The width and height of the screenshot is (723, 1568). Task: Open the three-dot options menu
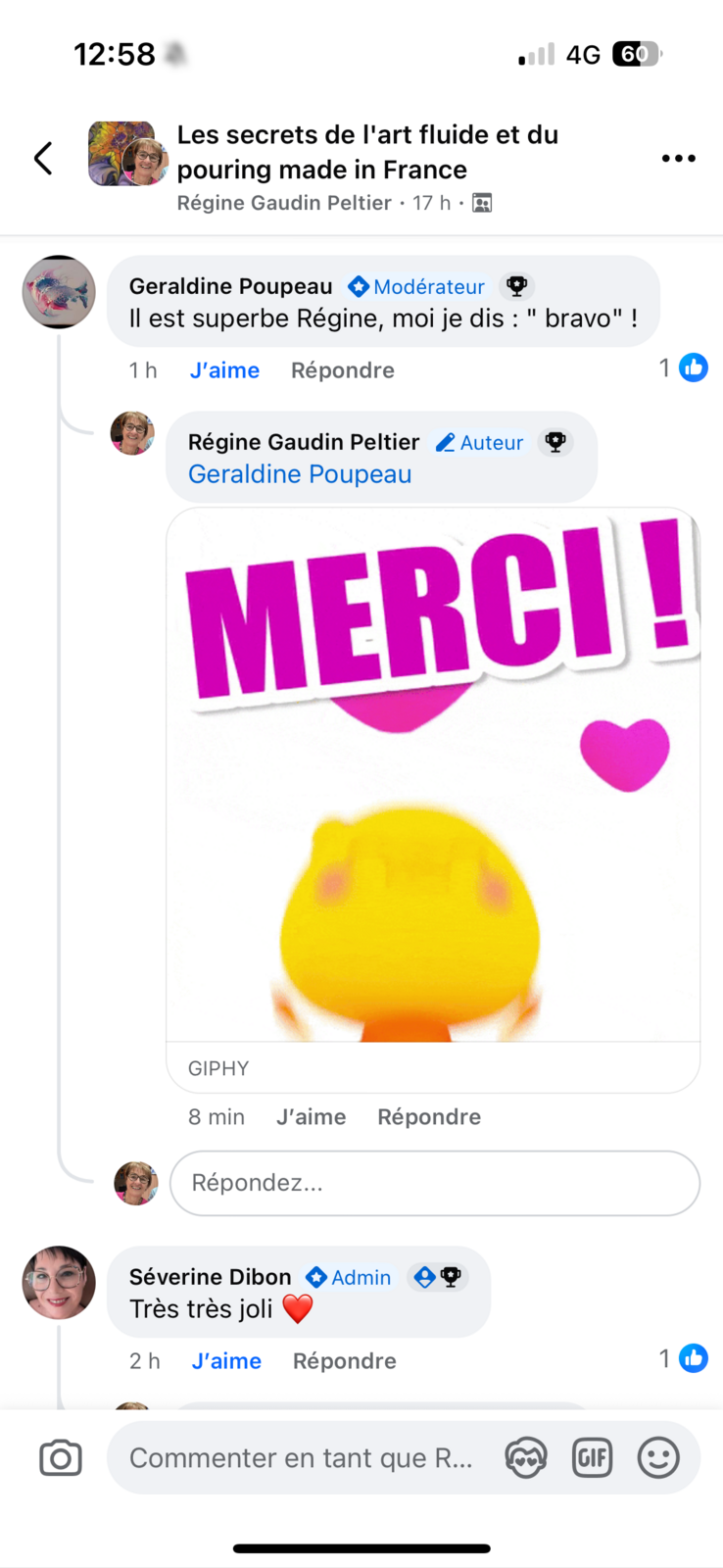678,158
